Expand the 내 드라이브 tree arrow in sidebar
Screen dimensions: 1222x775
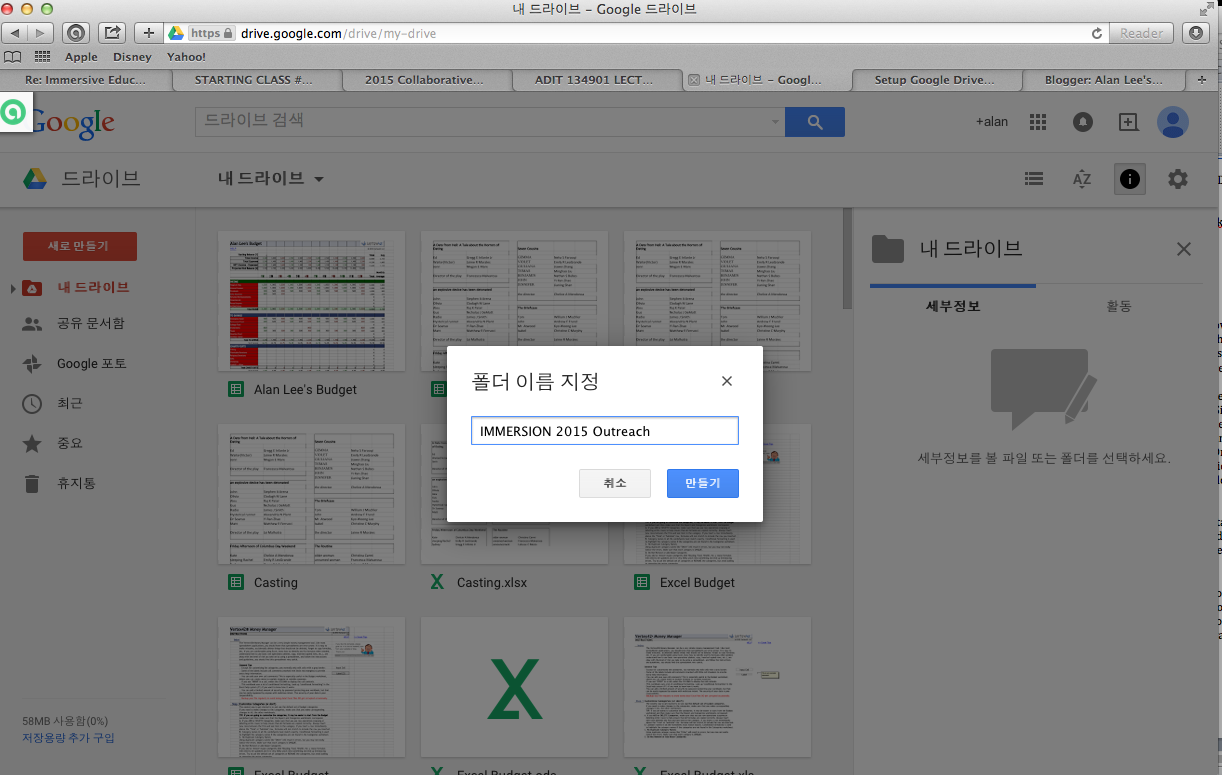pos(13,288)
